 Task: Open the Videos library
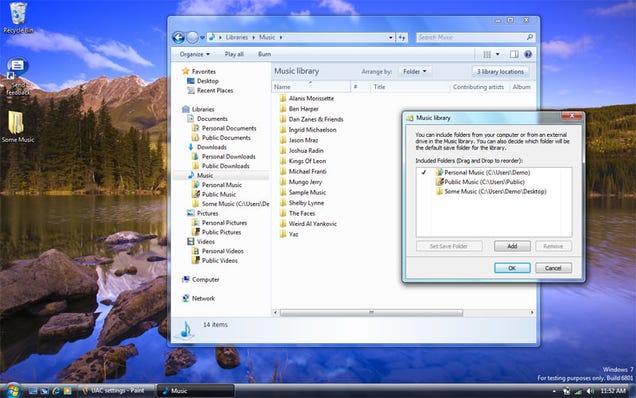pos(201,242)
